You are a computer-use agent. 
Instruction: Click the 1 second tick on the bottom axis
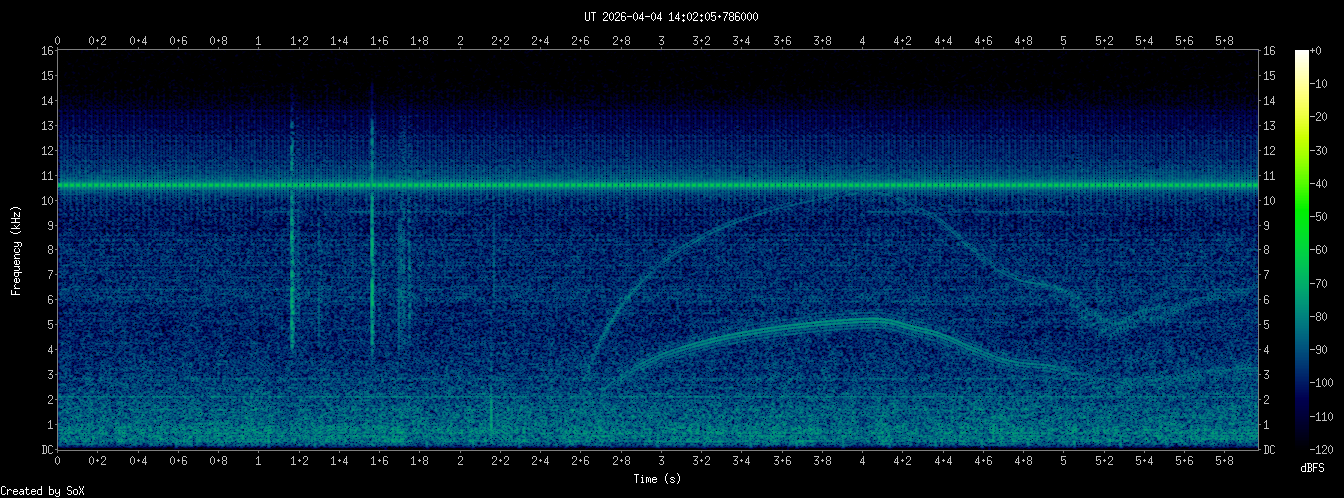click(259, 461)
